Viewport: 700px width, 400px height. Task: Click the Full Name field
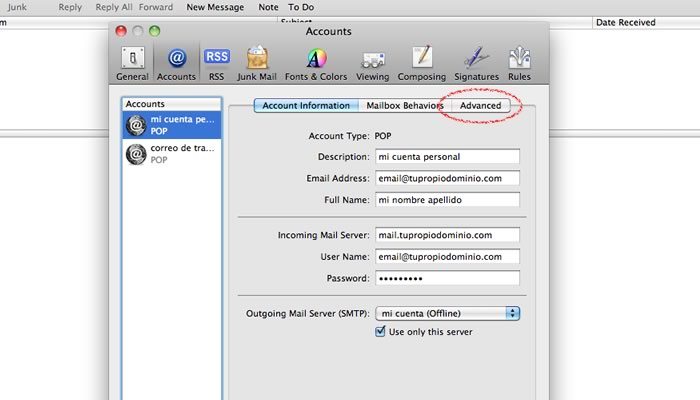pyautogui.click(x=447, y=200)
